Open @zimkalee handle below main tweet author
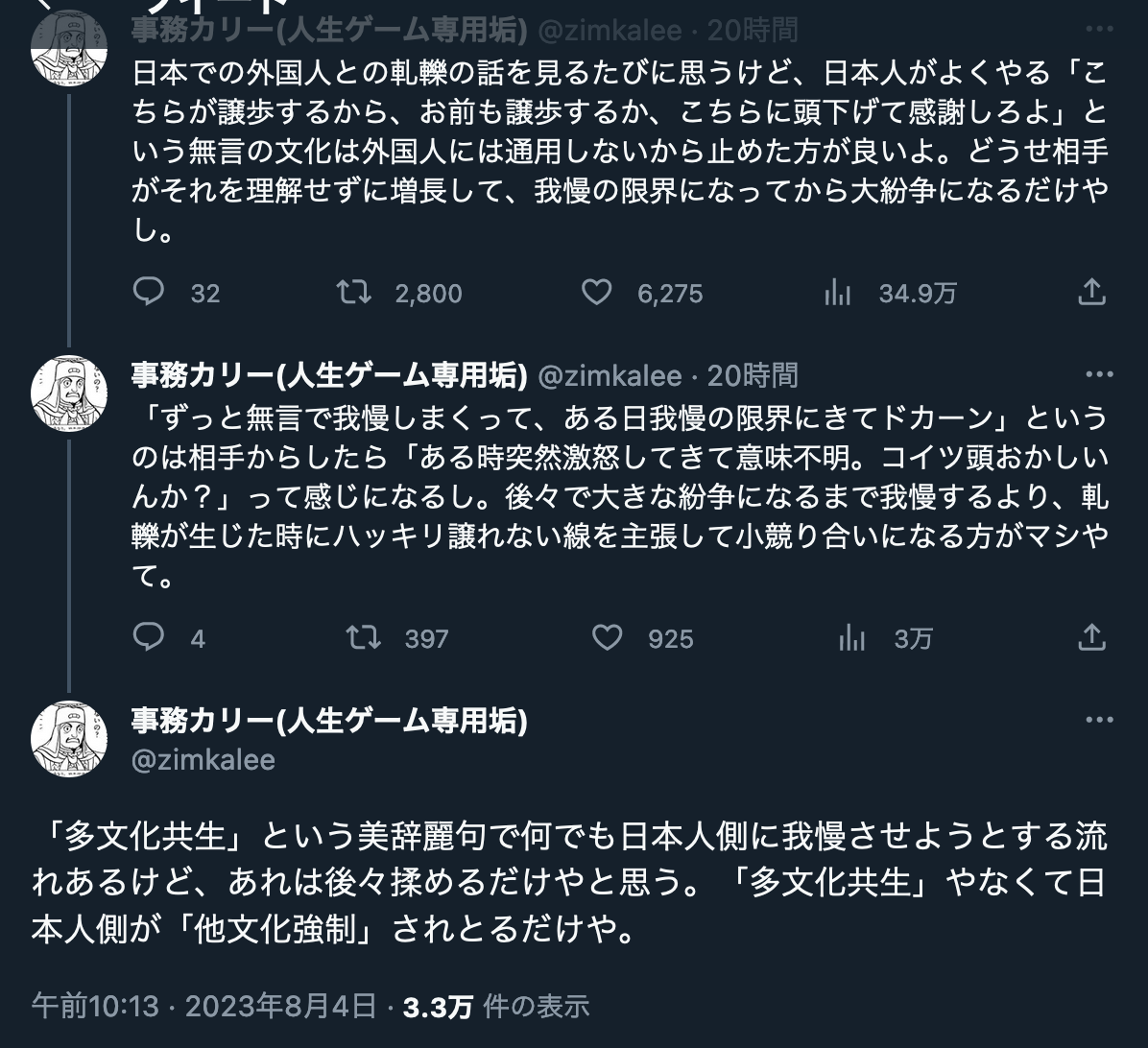Viewport: 1148px width, 1048px height. [203, 760]
